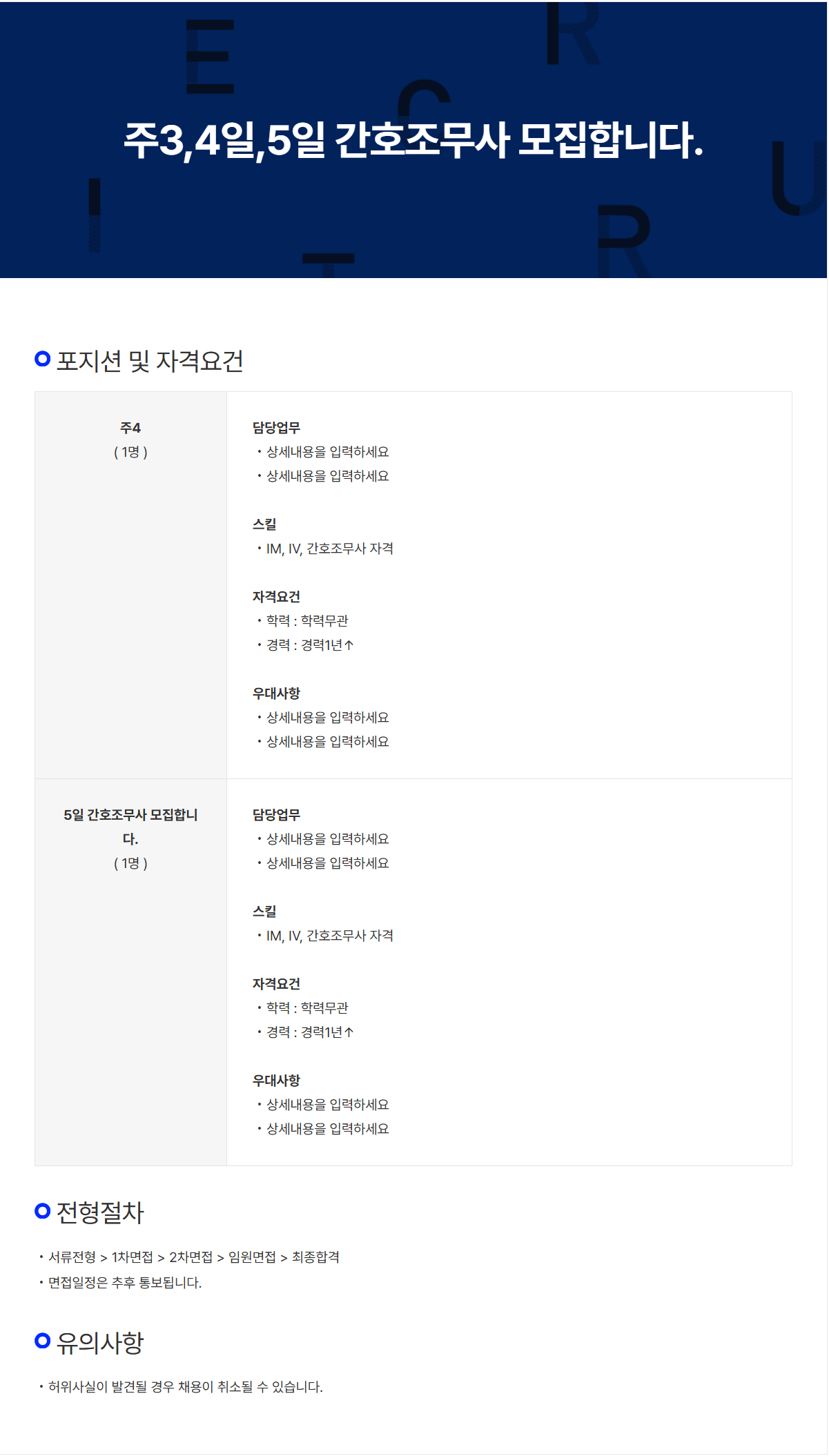Click IM, IV, 간호조무사 자격 in 주4 row
This screenshot has height=1456, width=829.
point(330,549)
